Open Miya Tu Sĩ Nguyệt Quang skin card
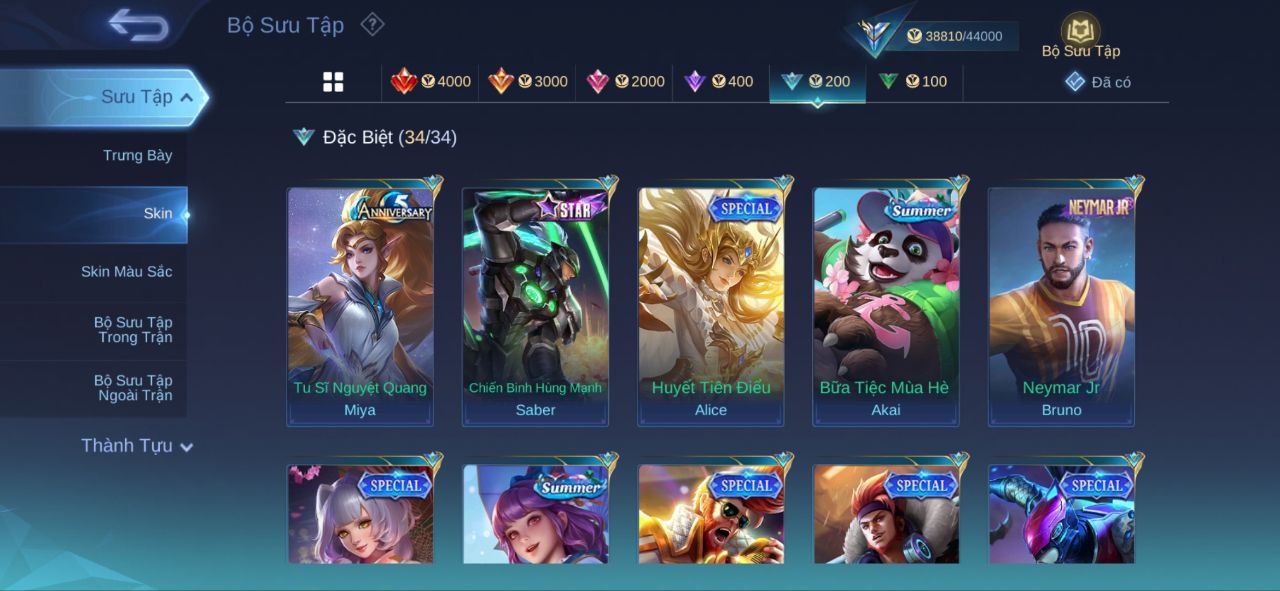 coord(360,304)
